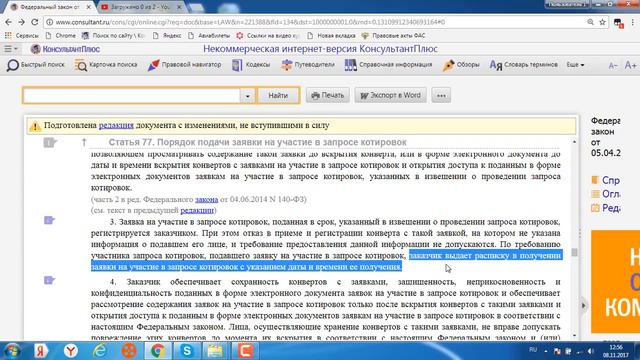Expand the search field history dropdown
Image resolution: width=640 pixels, height=360 pixels.
click(247, 96)
